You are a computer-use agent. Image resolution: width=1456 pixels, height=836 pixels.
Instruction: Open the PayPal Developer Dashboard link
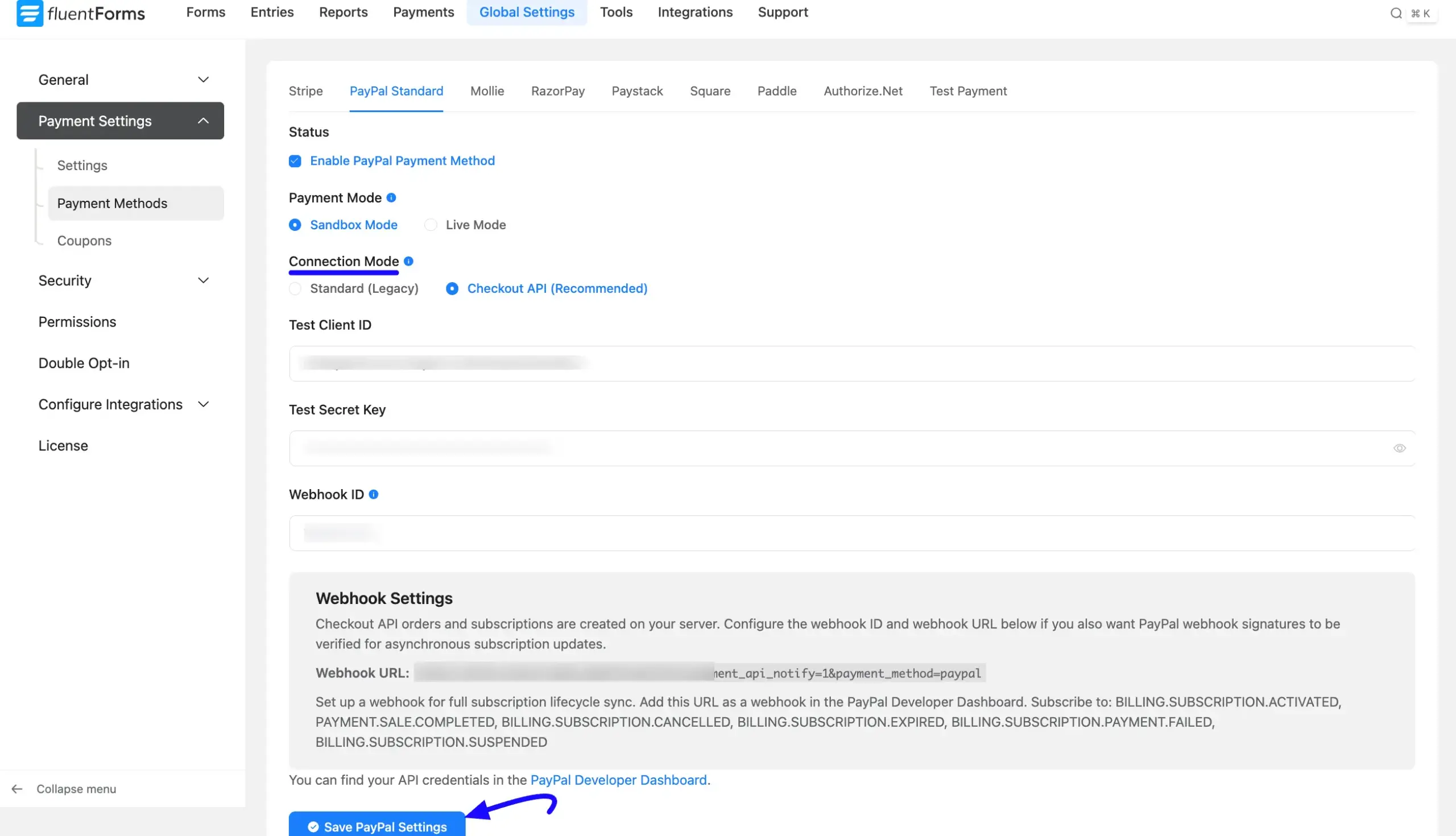(x=618, y=780)
